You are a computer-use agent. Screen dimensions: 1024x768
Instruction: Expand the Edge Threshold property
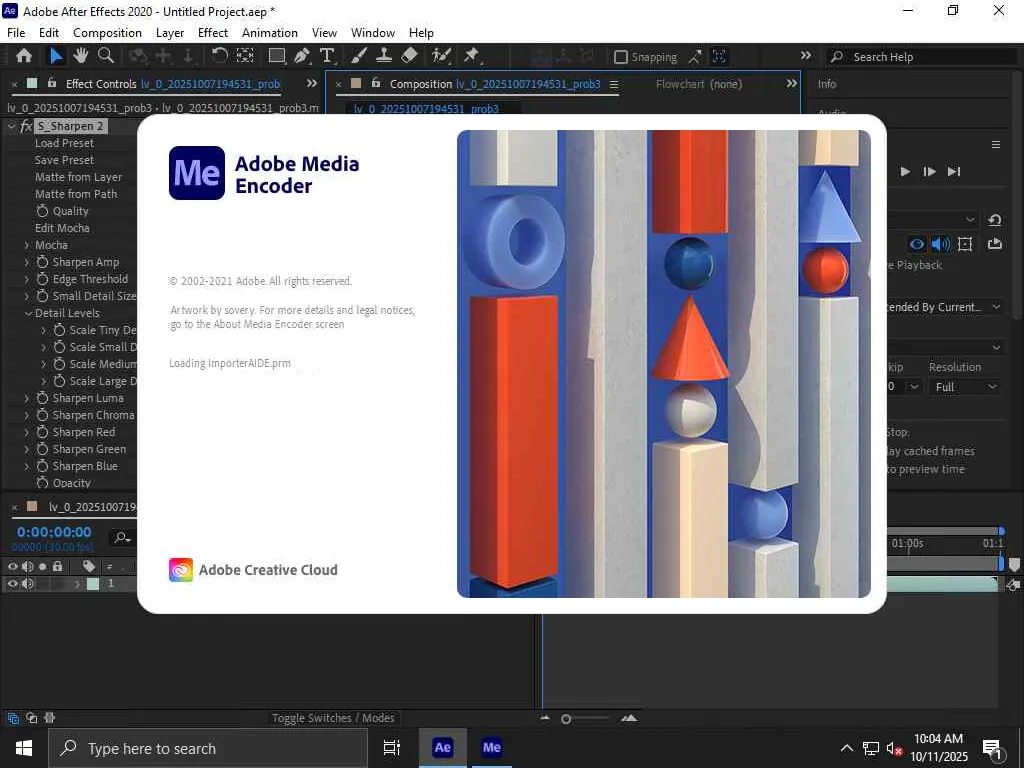pyautogui.click(x=27, y=279)
